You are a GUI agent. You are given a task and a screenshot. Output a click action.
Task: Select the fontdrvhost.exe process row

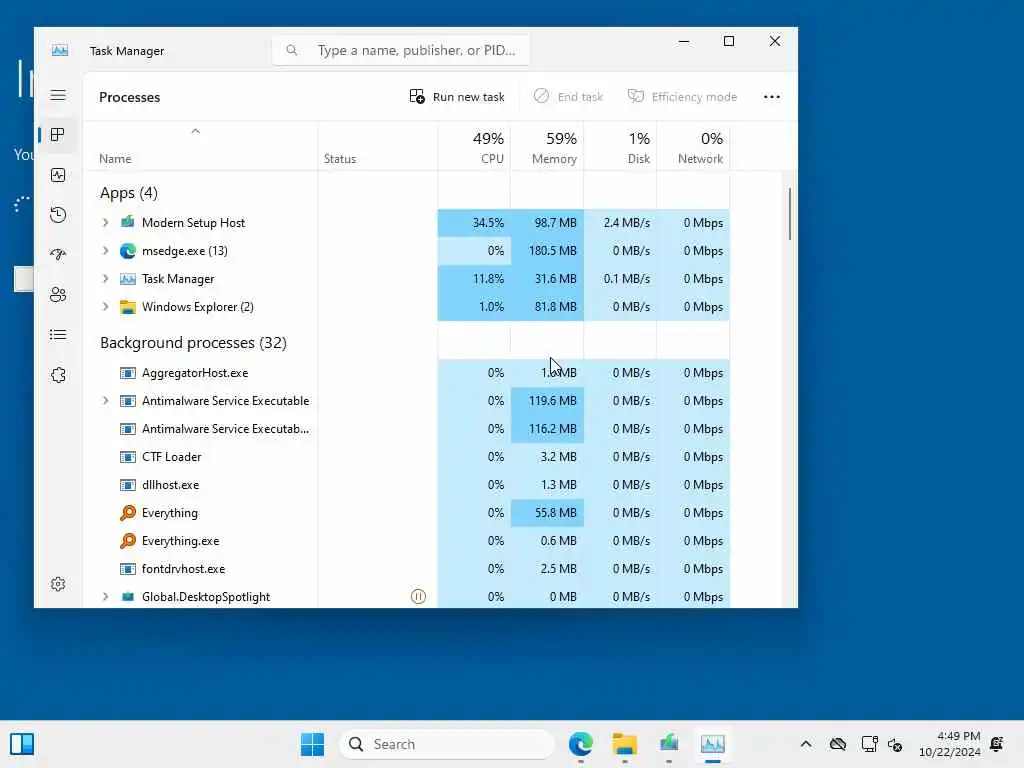(x=408, y=569)
